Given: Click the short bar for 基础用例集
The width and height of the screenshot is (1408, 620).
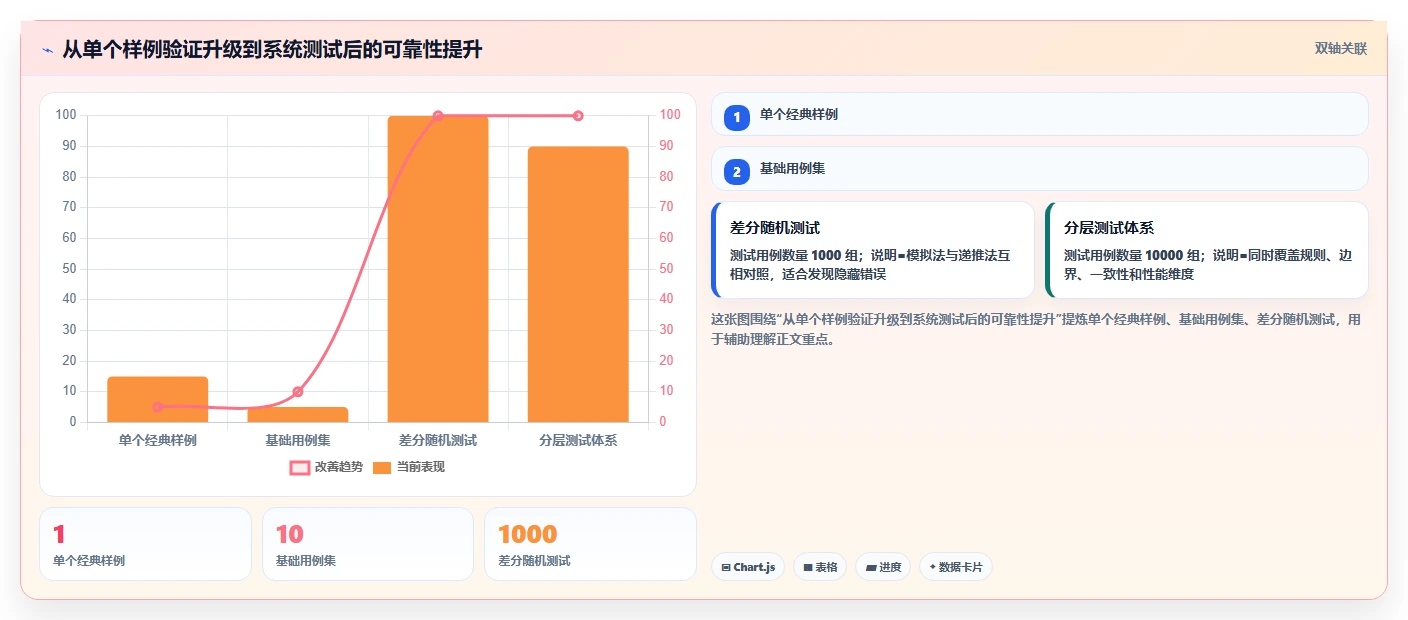Looking at the screenshot, I should point(298,414).
